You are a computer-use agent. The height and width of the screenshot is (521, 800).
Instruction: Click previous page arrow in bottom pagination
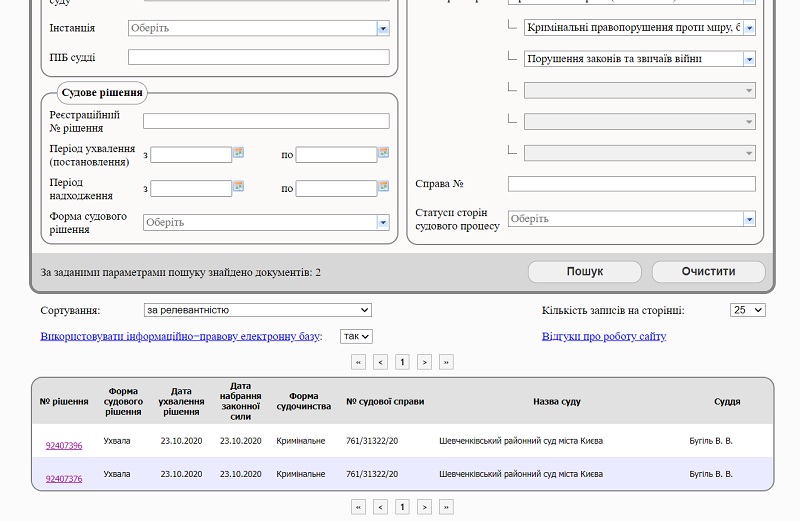[381, 507]
